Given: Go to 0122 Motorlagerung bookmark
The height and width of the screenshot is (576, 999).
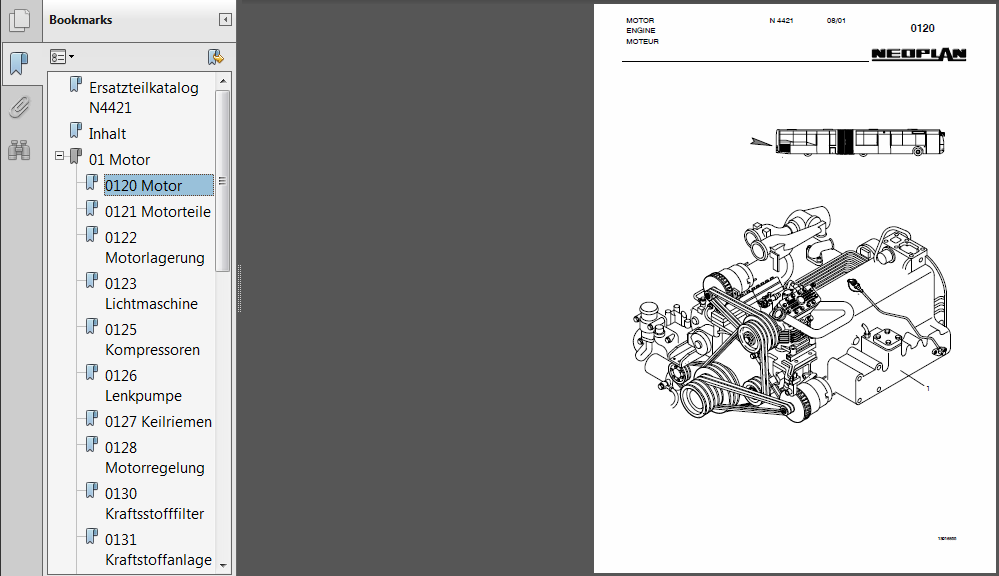Looking at the screenshot, I should coord(154,247).
